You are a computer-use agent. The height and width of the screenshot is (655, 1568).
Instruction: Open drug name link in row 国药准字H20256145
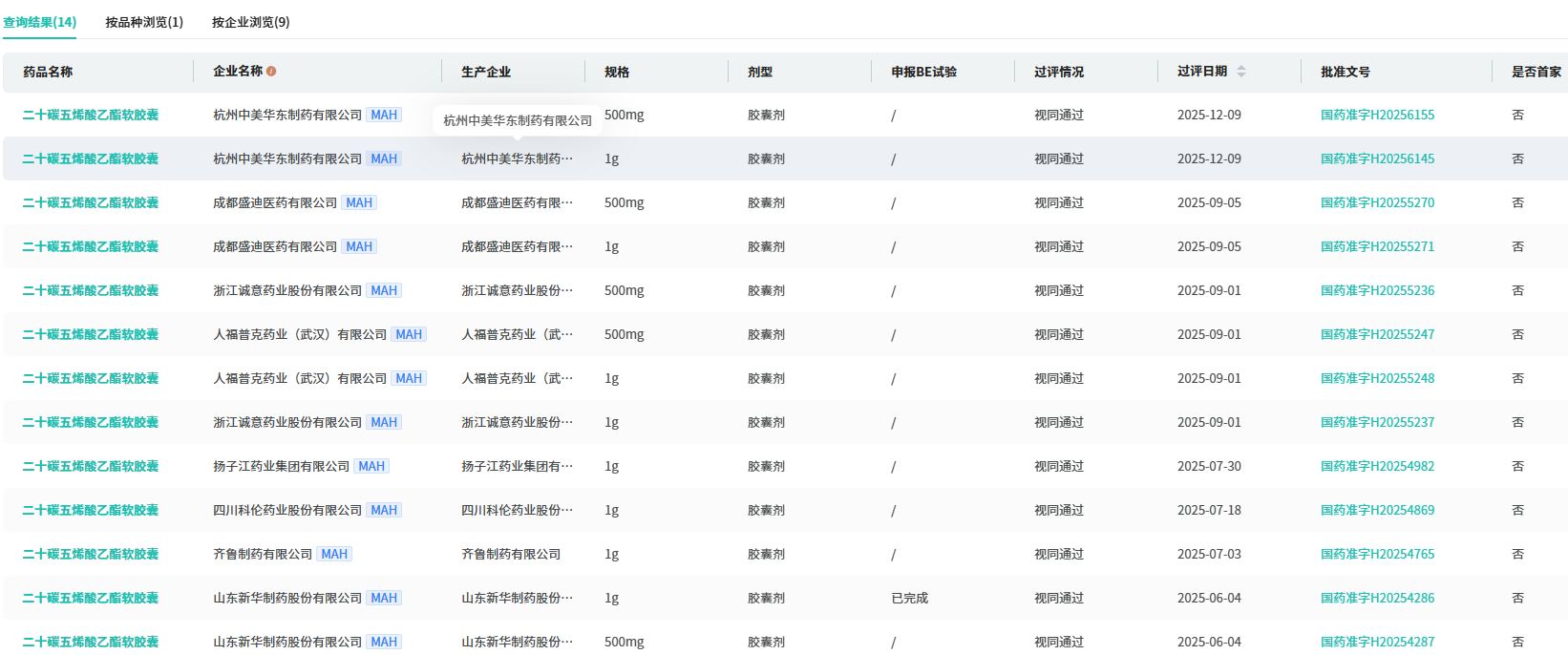(91, 158)
